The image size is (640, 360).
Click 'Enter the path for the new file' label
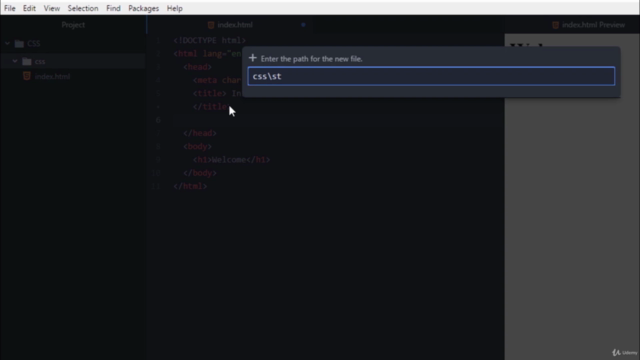311,59
